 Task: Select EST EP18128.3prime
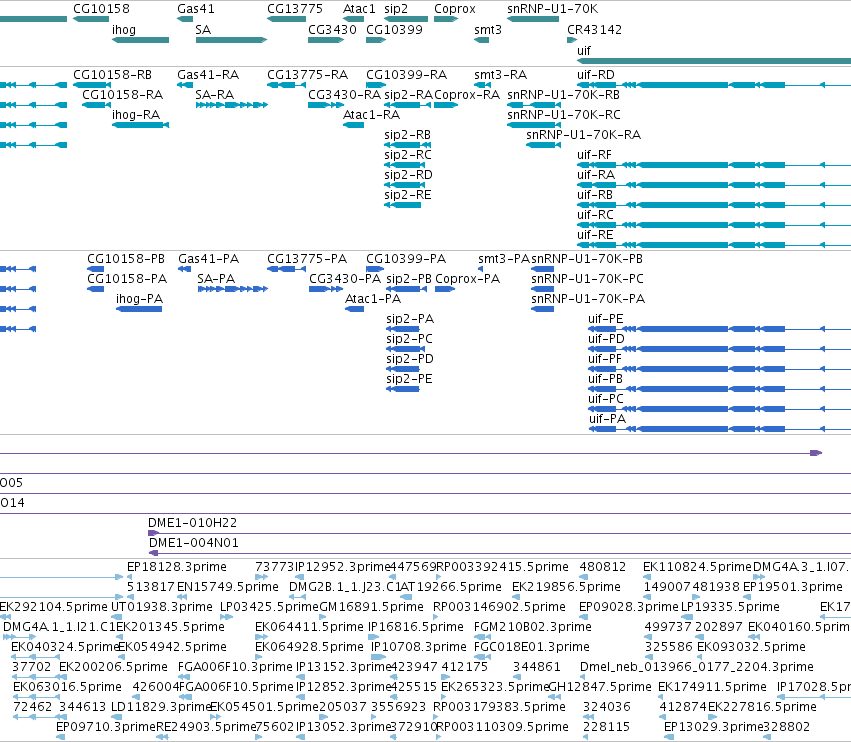(130, 577)
